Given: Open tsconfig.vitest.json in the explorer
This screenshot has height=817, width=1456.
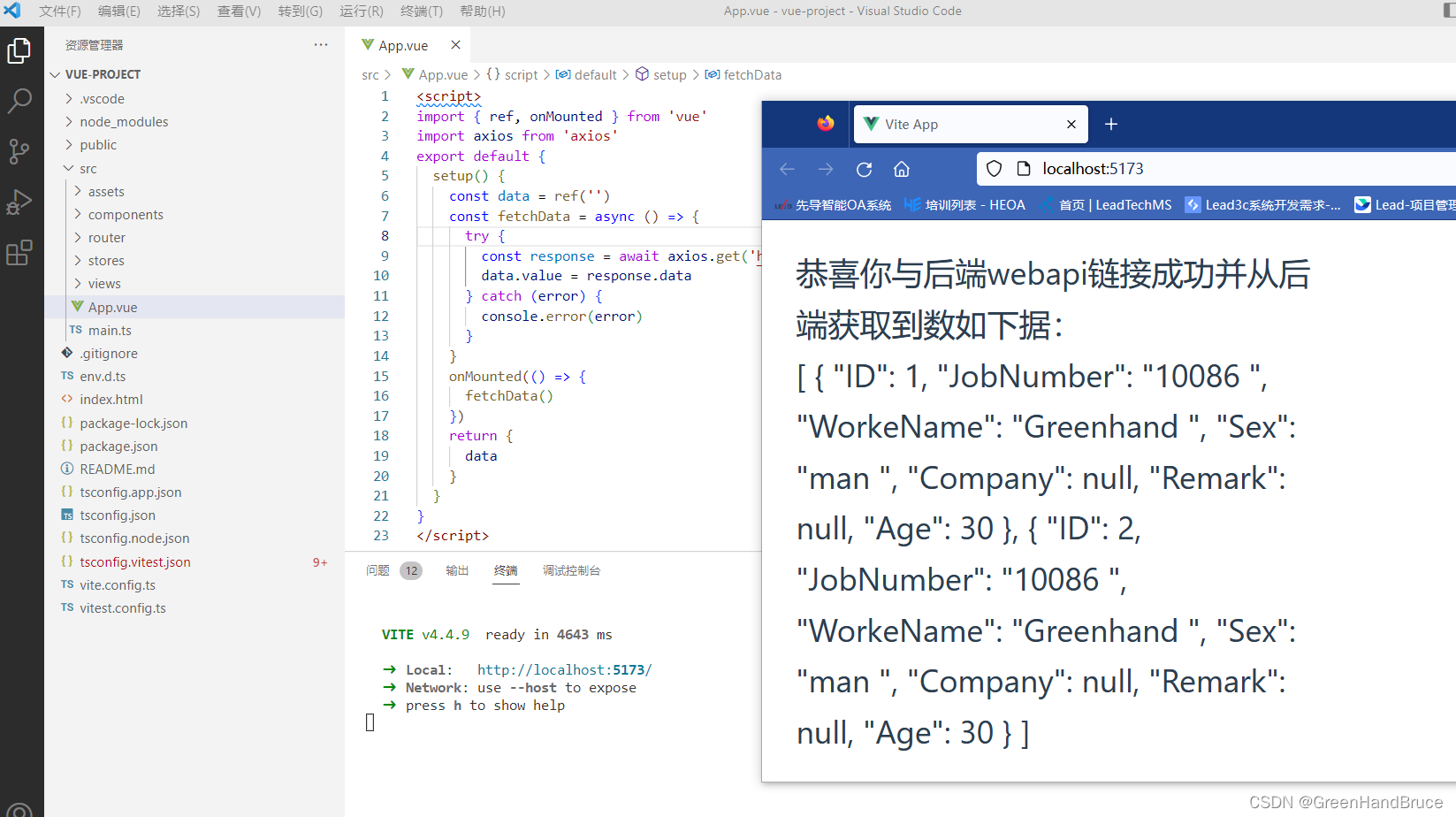Looking at the screenshot, I should point(135,562).
